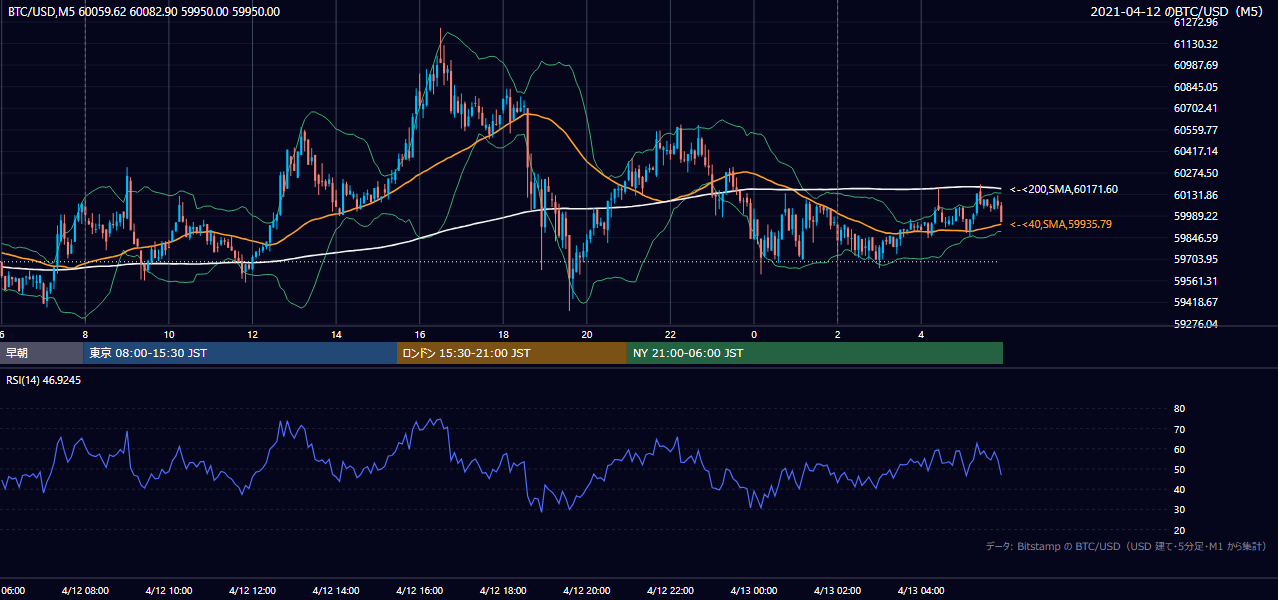Image resolution: width=1278 pixels, height=600 pixels.
Task: Click time label 4/13 00:00
Action: (x=754, y=591)
